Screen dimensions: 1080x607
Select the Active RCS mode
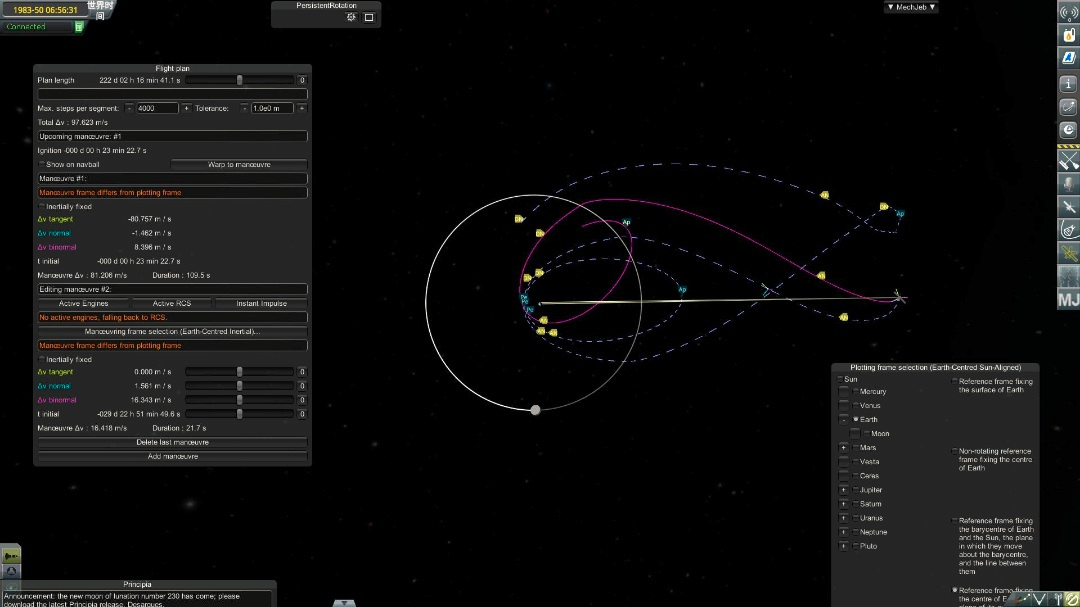point(172,303)
